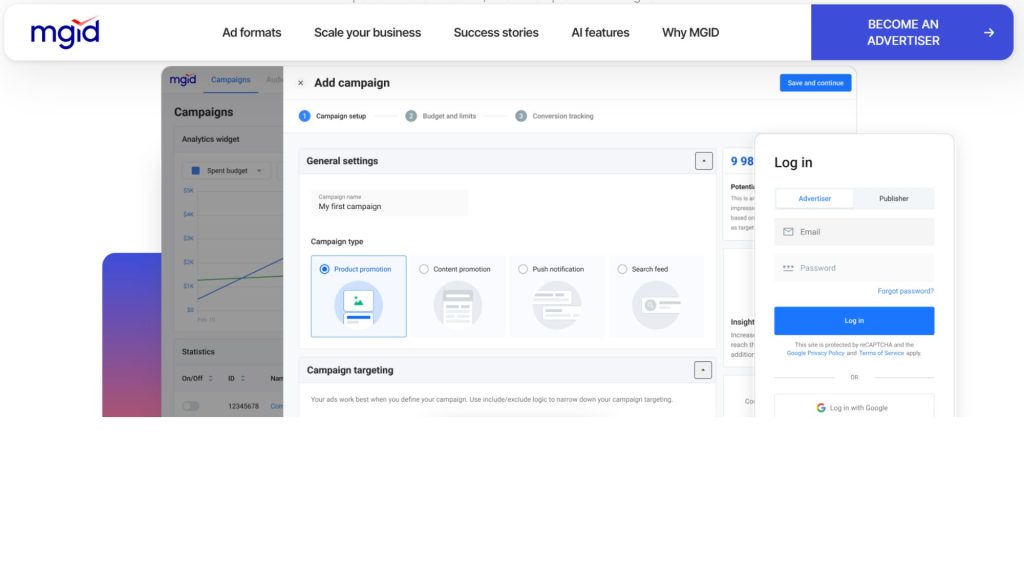Screen dimensions: 1024x576
Task: Open the AI features menu item
Action: click(600, 33)
